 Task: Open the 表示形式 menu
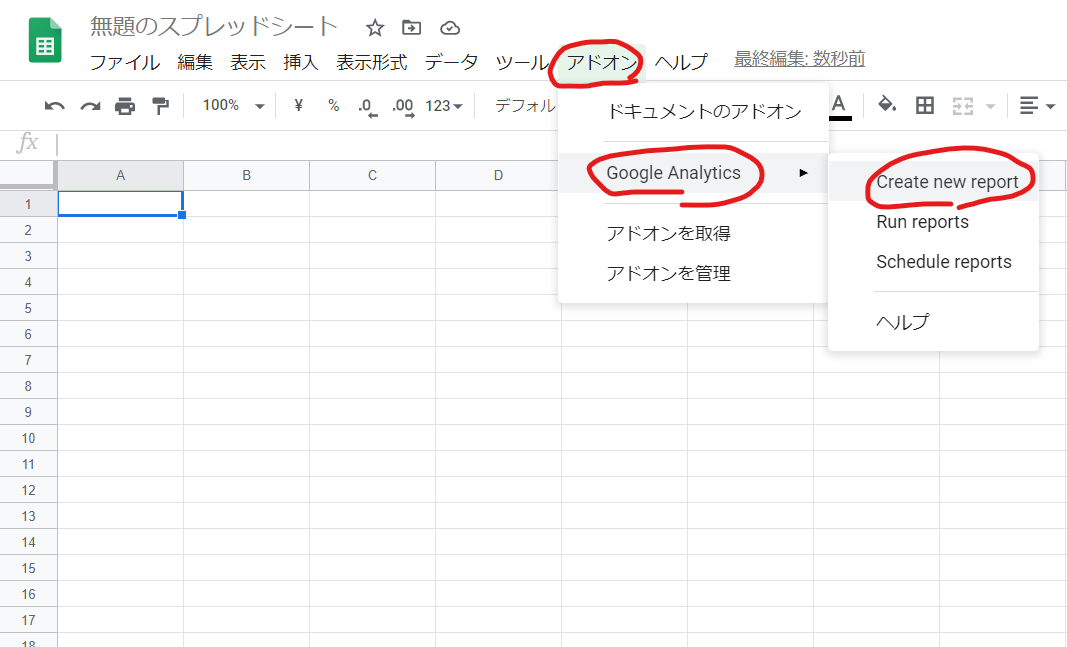372,62
